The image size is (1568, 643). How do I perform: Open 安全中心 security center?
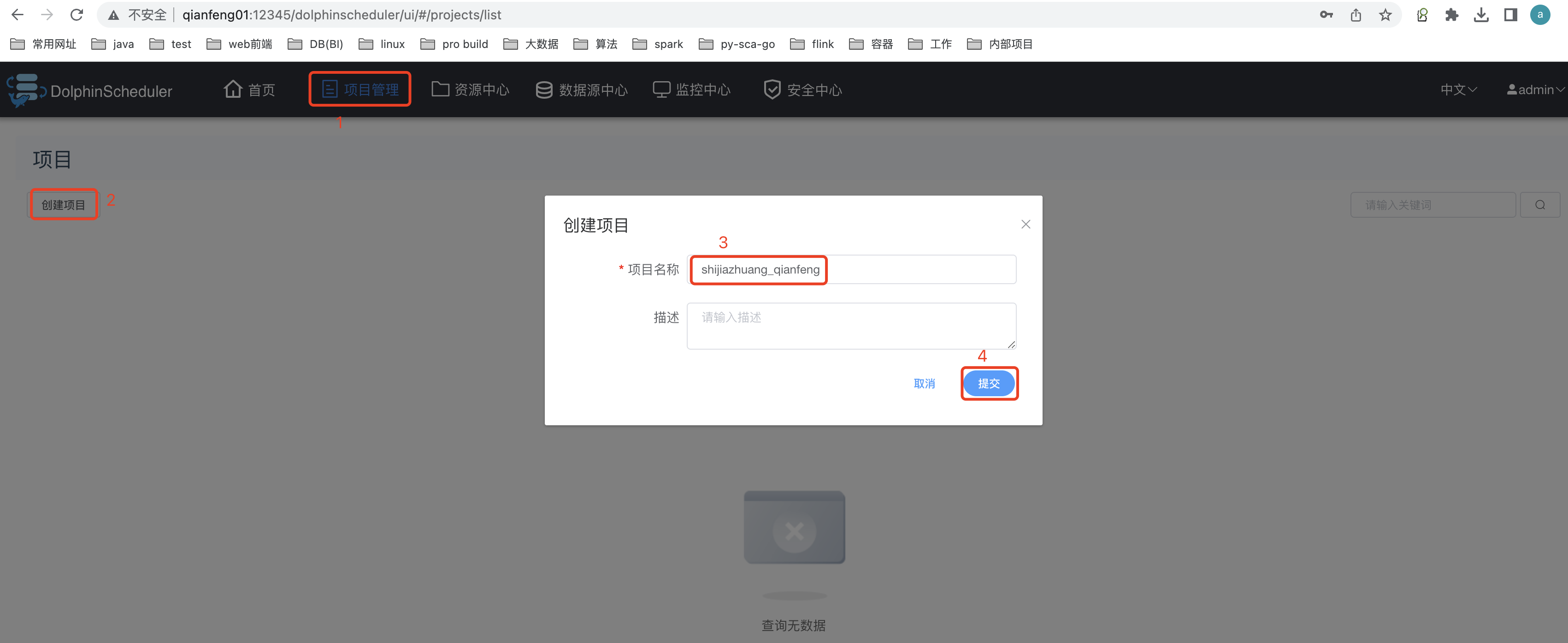pos(802,89)
